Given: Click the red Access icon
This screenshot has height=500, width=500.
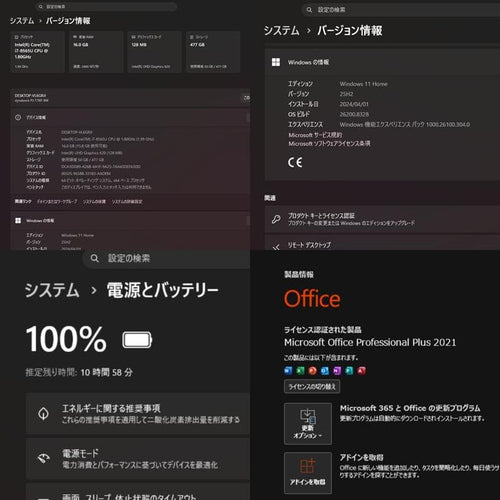Looking at the screenshot, I should point(362,371).
